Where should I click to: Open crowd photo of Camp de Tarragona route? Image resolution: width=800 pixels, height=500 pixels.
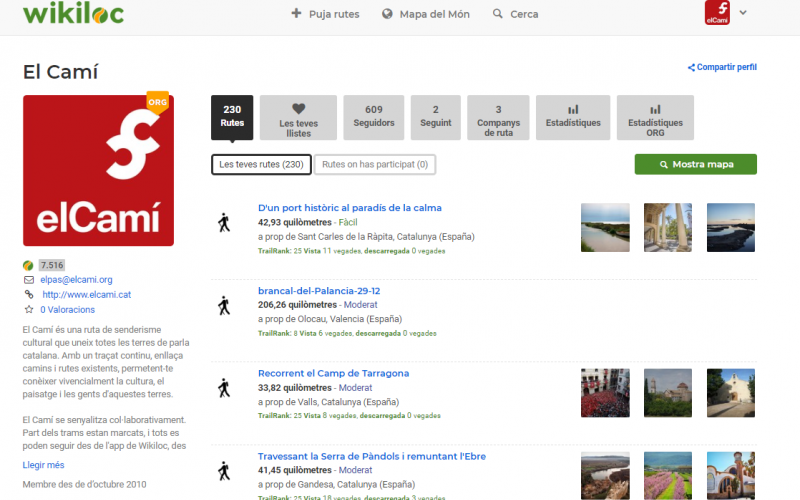coord(605,393)
